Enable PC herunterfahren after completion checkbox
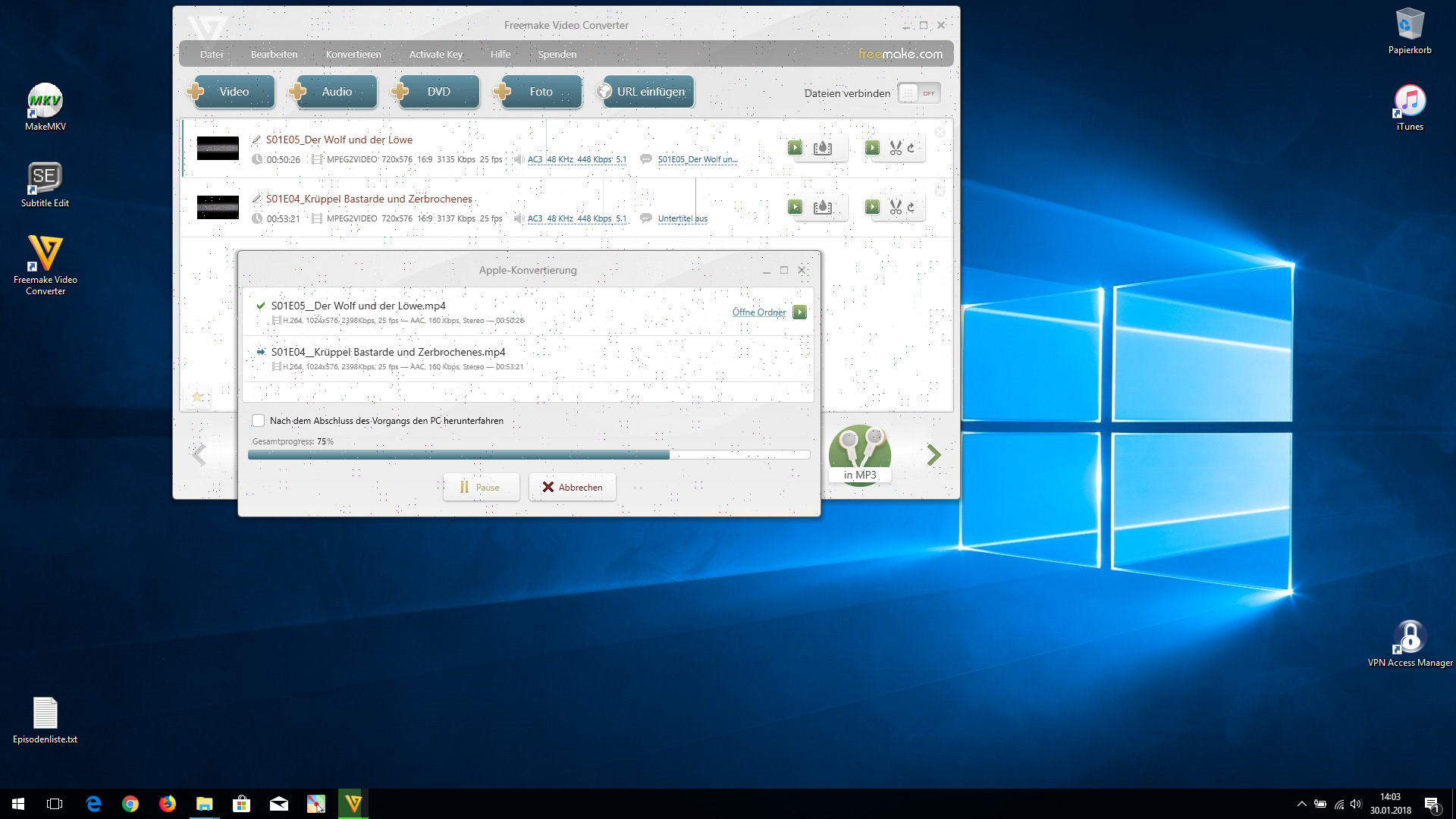The width and height of the screenshot is (1456, 819). (x=258, y=421)
